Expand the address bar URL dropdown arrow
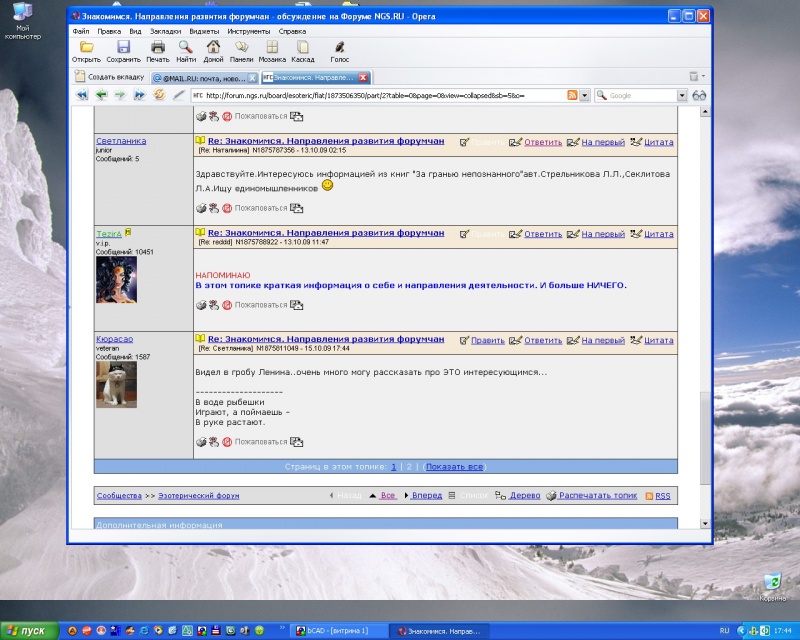Viewport: 800px width, 640px height. tap(584, 95)
